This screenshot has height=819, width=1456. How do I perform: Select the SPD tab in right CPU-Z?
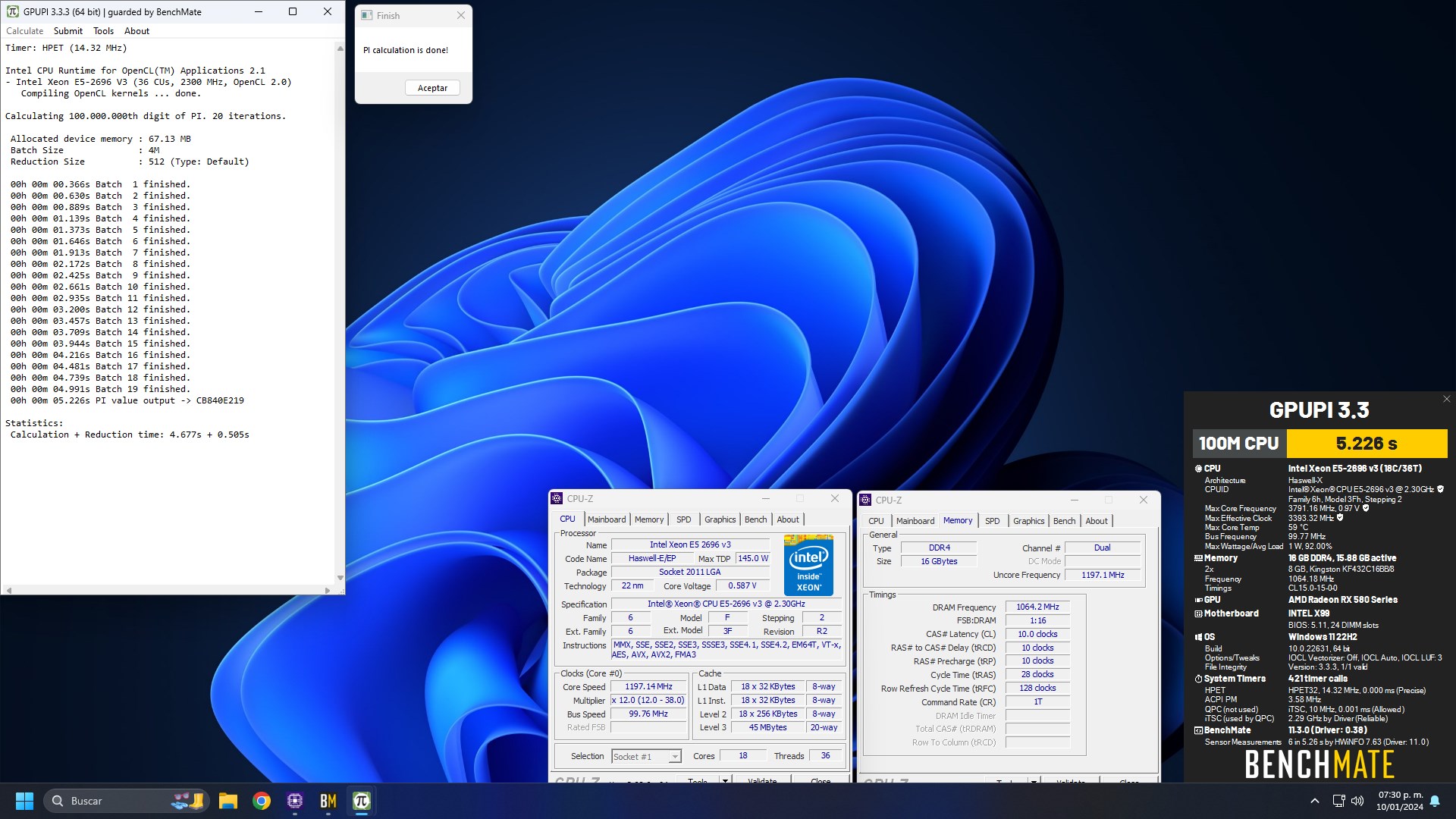[993, 521]
